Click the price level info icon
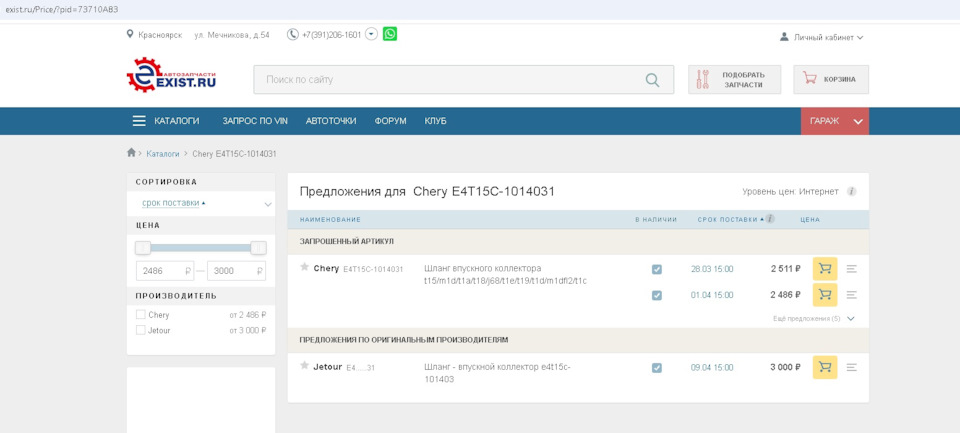The width and height of the screenshot is (960, 433). [851, 191]
